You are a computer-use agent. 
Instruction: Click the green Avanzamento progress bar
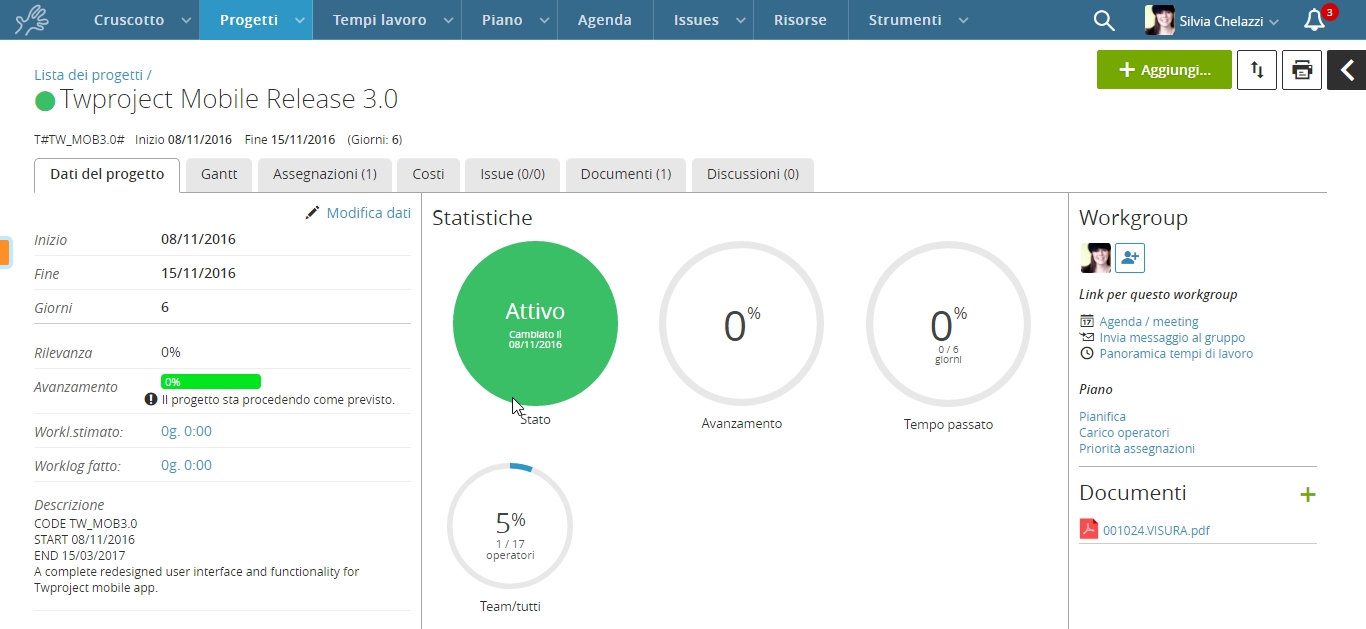pyautogui.click(x=211, y=382)
